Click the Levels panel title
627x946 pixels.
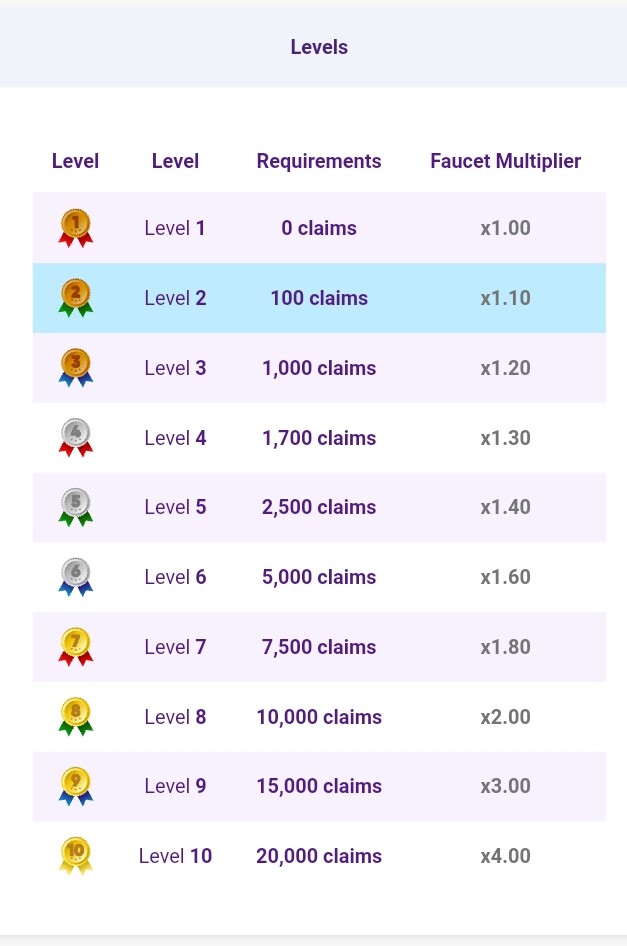pyautogui.click(x=319, y=47)
